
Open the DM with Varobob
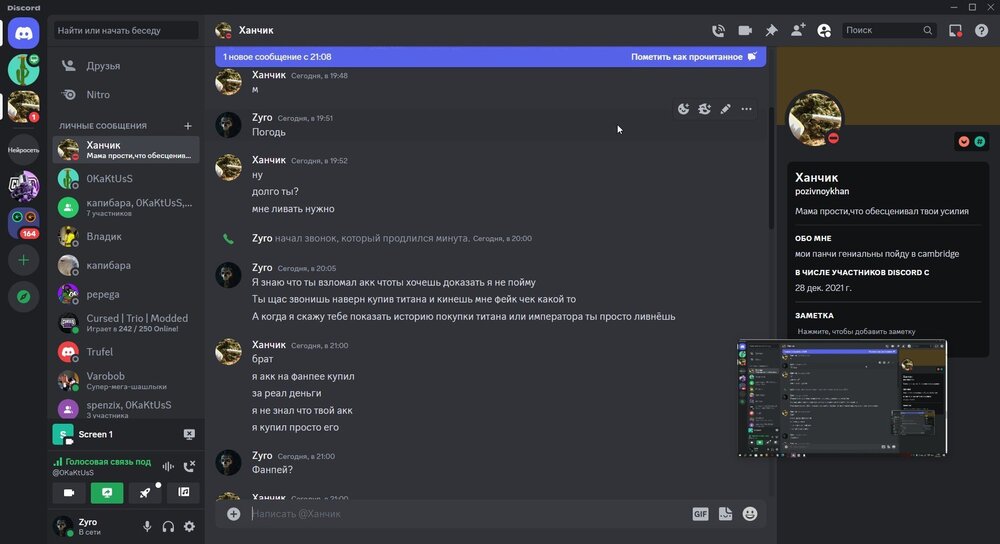coord(126,381)
